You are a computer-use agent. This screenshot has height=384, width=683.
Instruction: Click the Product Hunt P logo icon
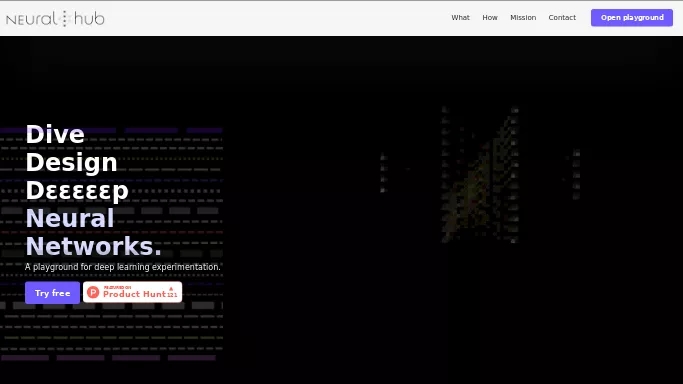93,292
